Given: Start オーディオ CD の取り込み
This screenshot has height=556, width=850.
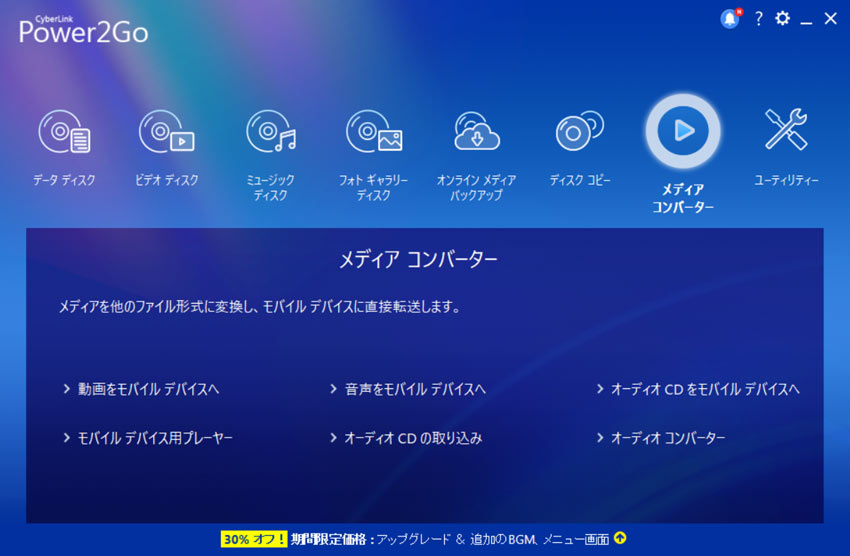Looking at the screenshot, I should 413,438.
